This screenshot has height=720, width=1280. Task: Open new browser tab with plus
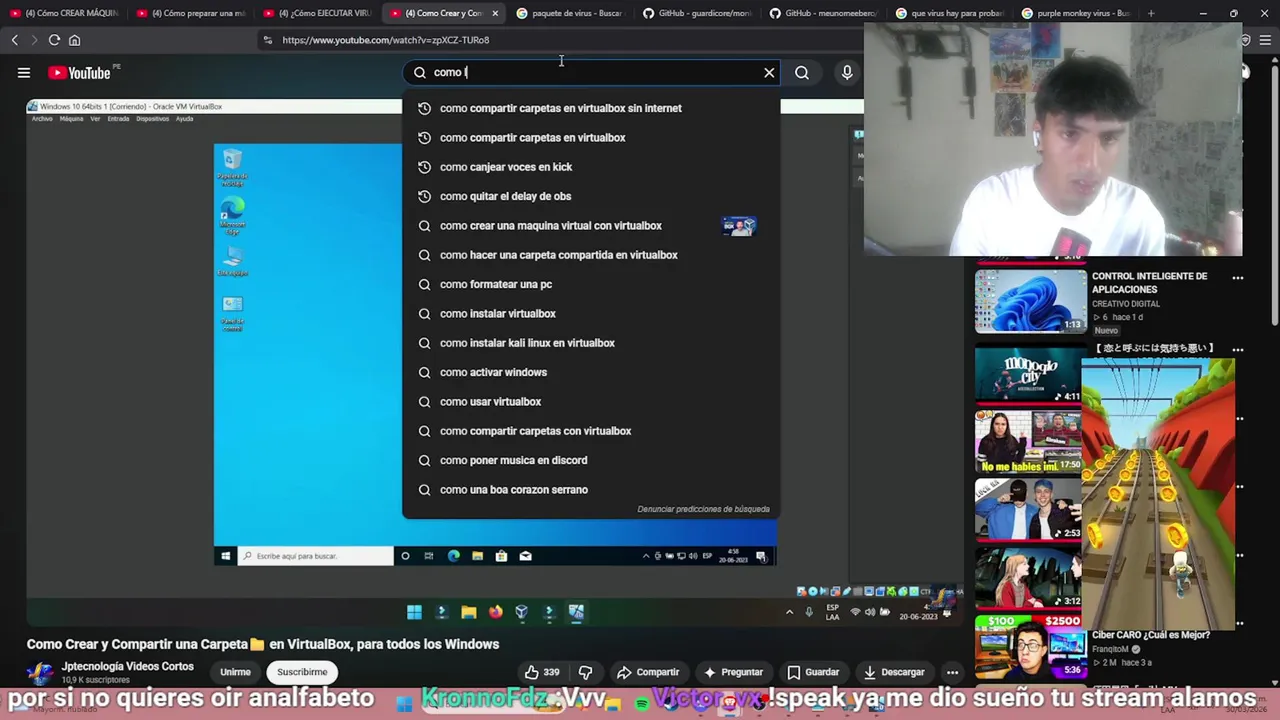tap(1151, 13)
